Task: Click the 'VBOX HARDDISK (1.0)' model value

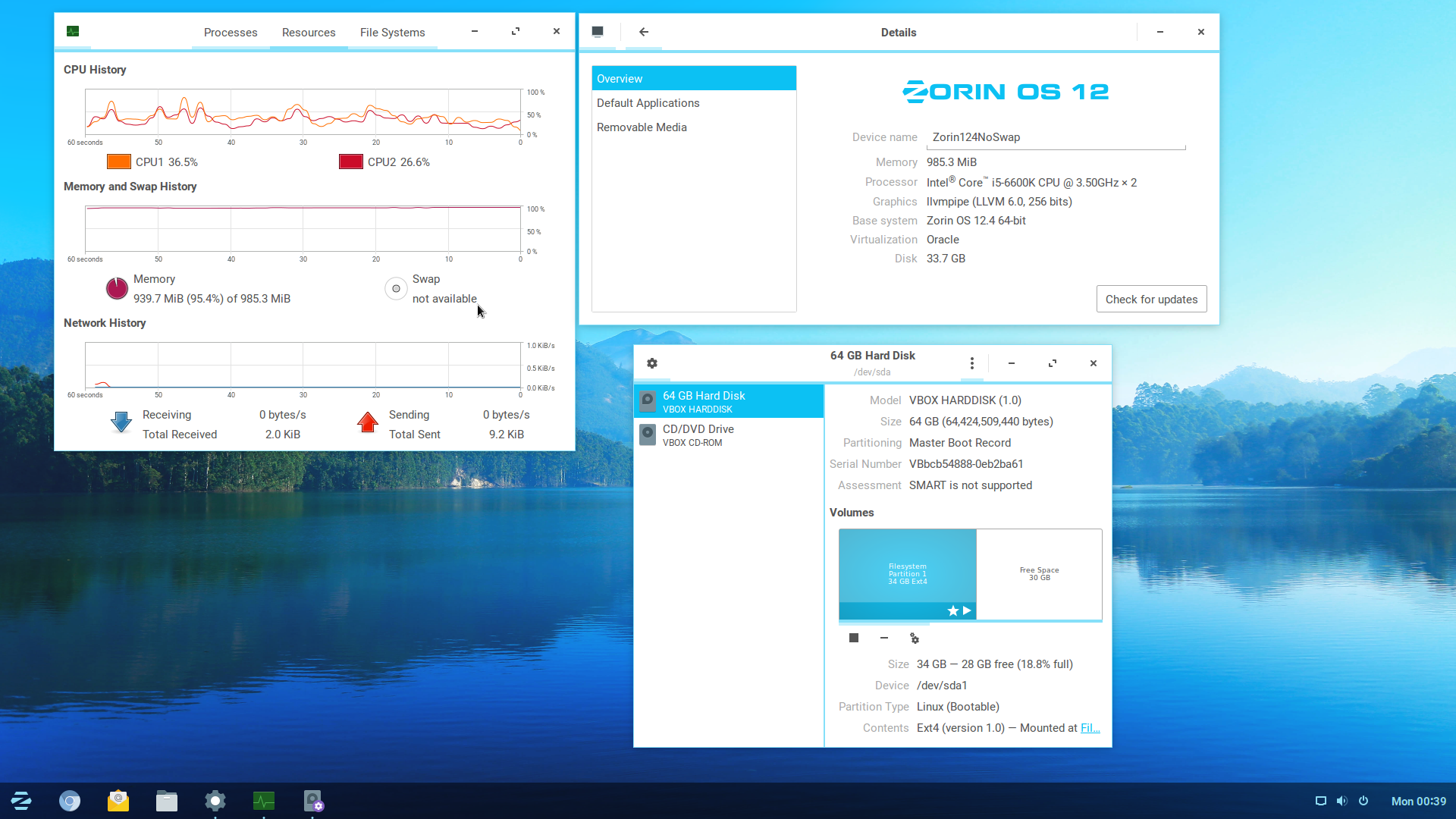Action: tap(965, 400)
